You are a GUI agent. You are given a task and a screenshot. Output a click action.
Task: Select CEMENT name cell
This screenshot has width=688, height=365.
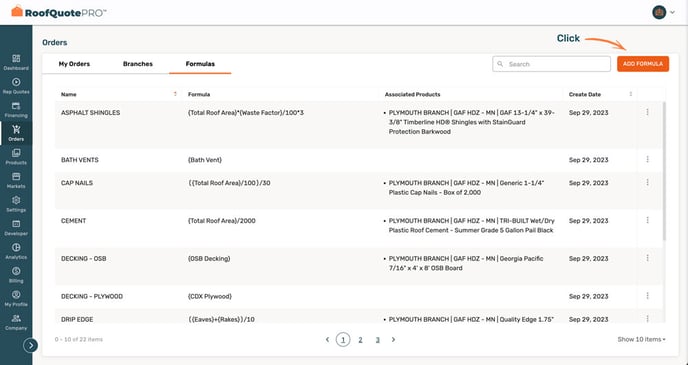[73, 221]
